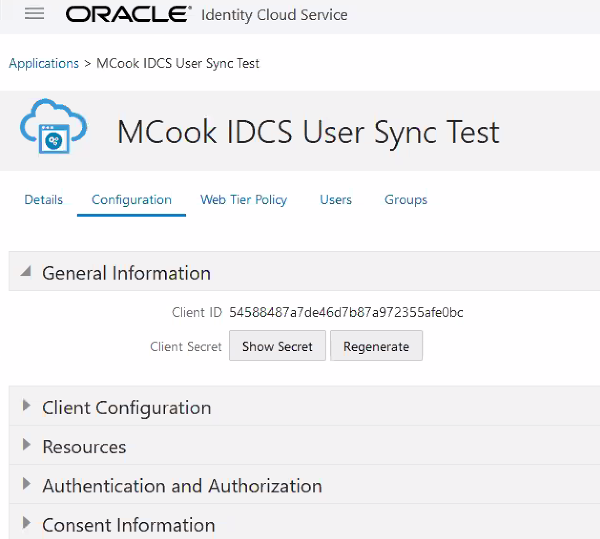Switch to the Details tab

coord(44,200)
